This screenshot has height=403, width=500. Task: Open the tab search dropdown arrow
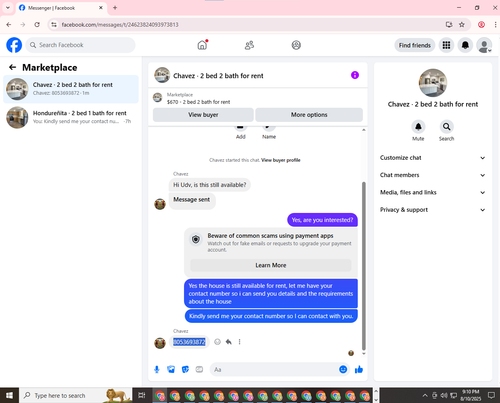8,8
